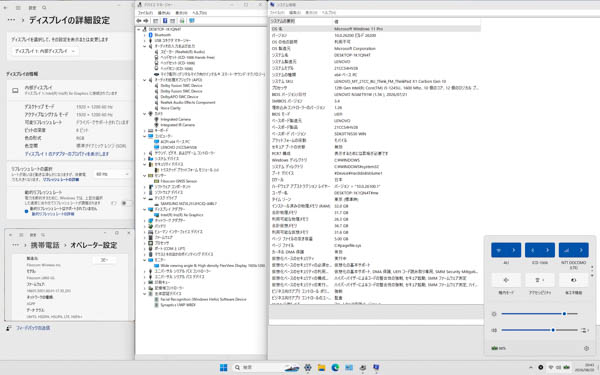The height and width of the screenshot is (375, 600).
Task: Click the System Information icon on the taskbar
Action: pos(376,367)
